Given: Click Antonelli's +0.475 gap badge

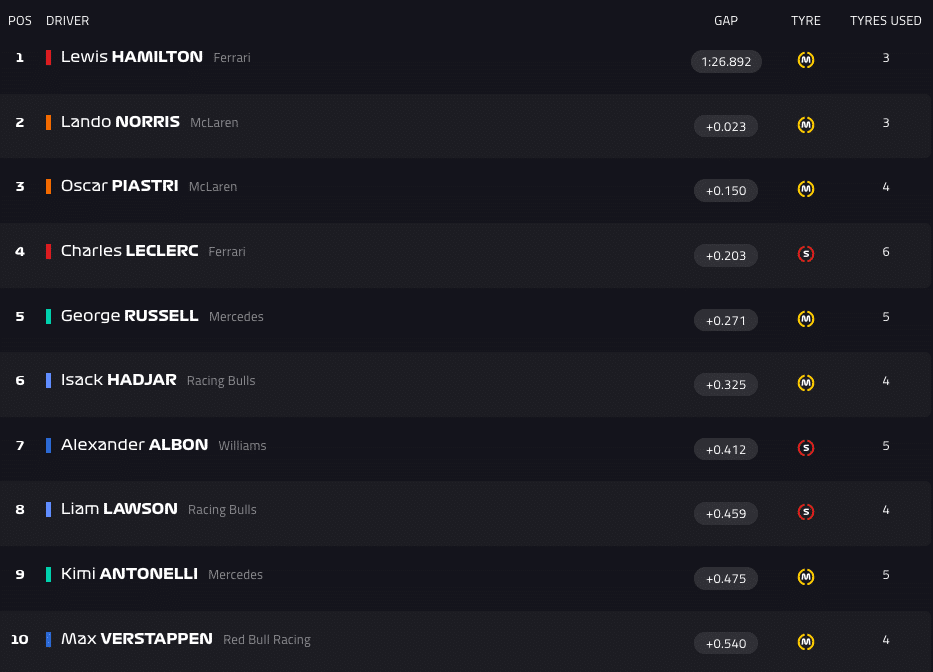Looking at the screenshot, I should (726, 578).
